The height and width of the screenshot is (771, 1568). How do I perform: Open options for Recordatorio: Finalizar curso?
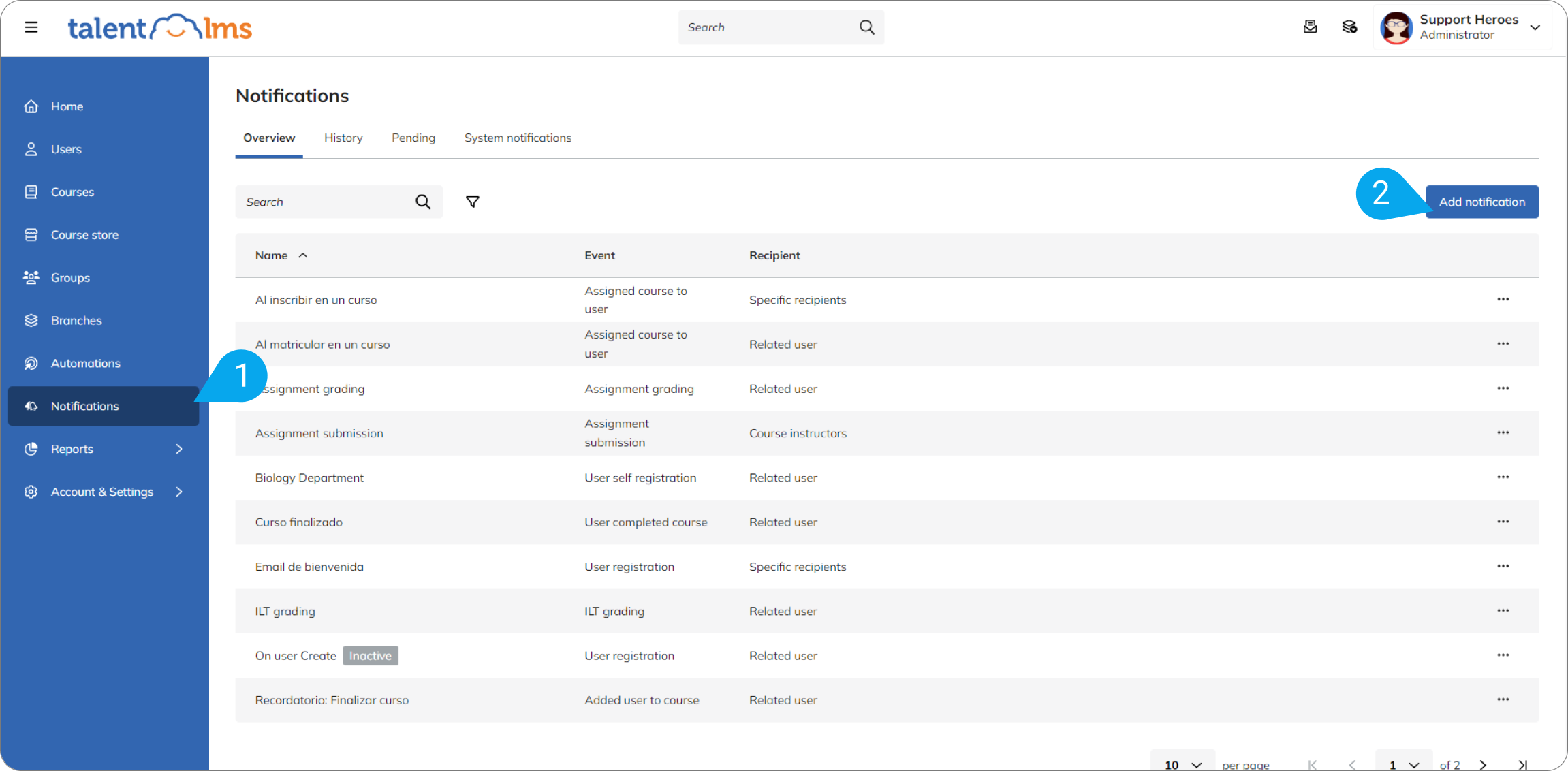click(1503, 700)
